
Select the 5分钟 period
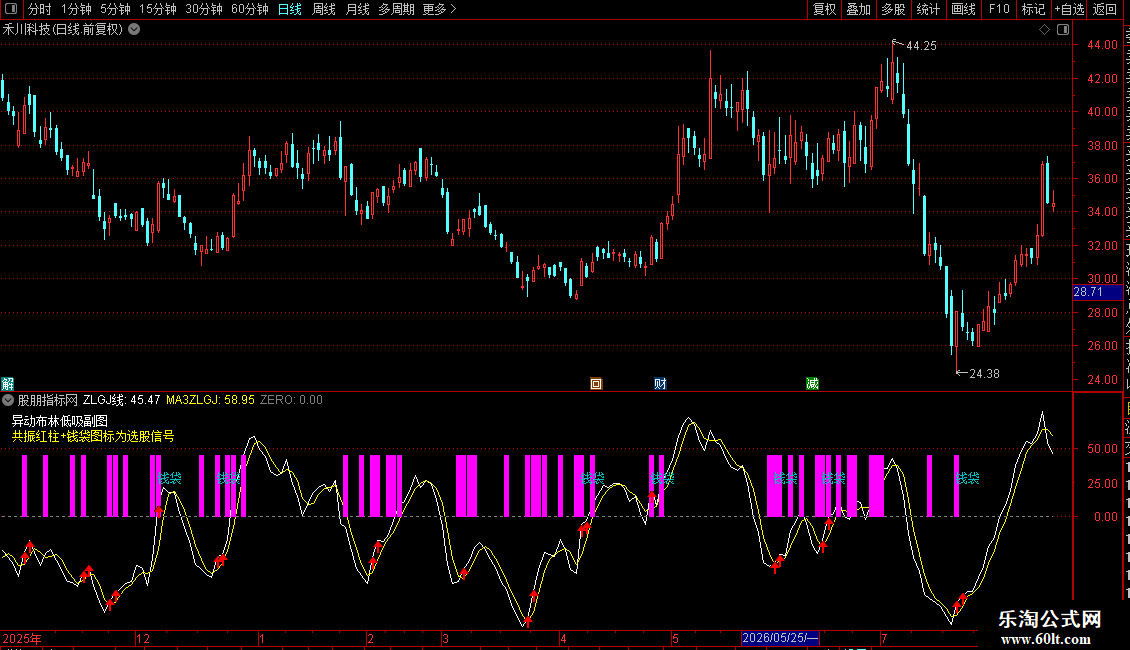coord(115,9)
